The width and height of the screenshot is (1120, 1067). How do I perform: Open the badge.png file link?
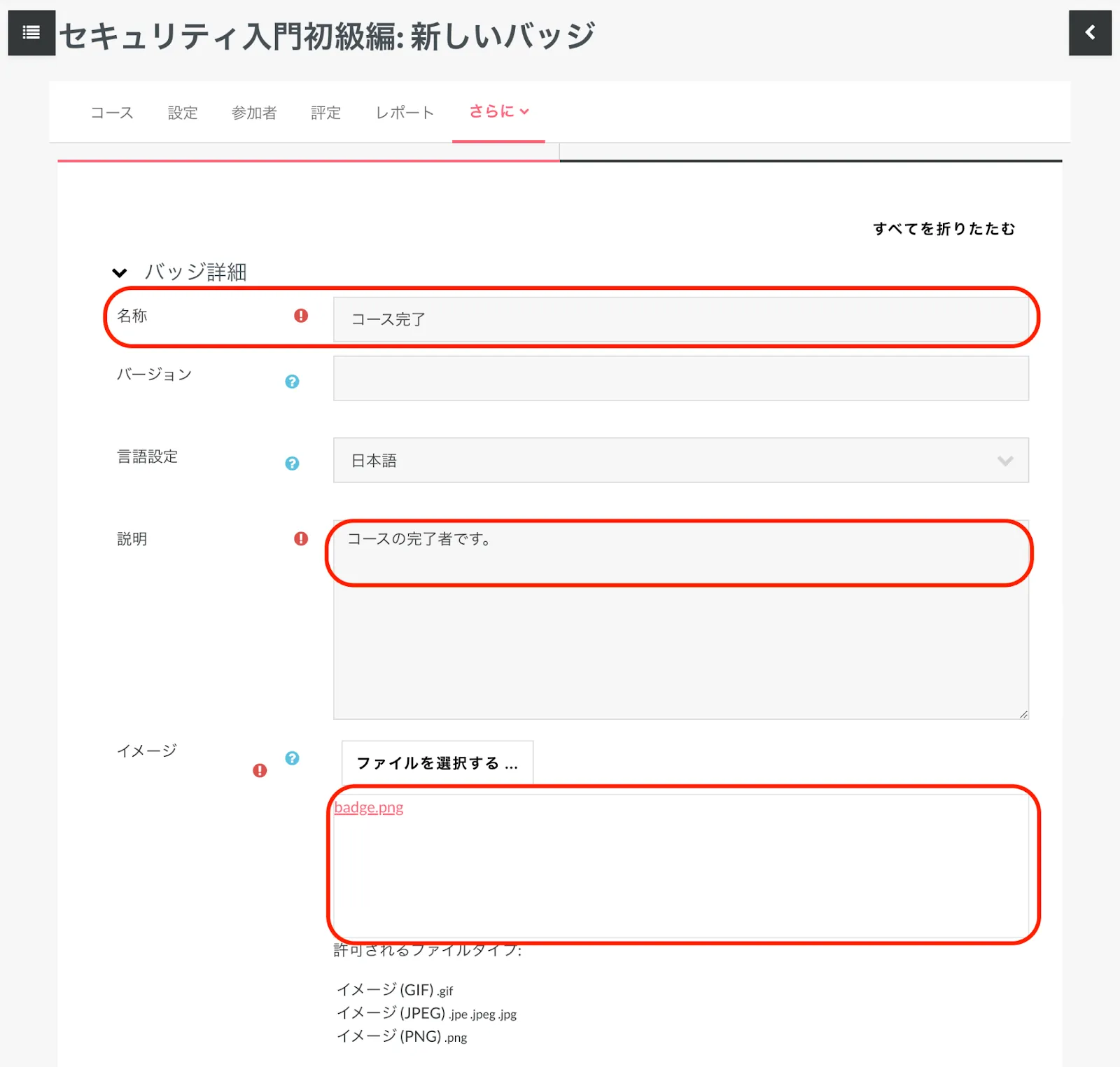click(369, 807)
